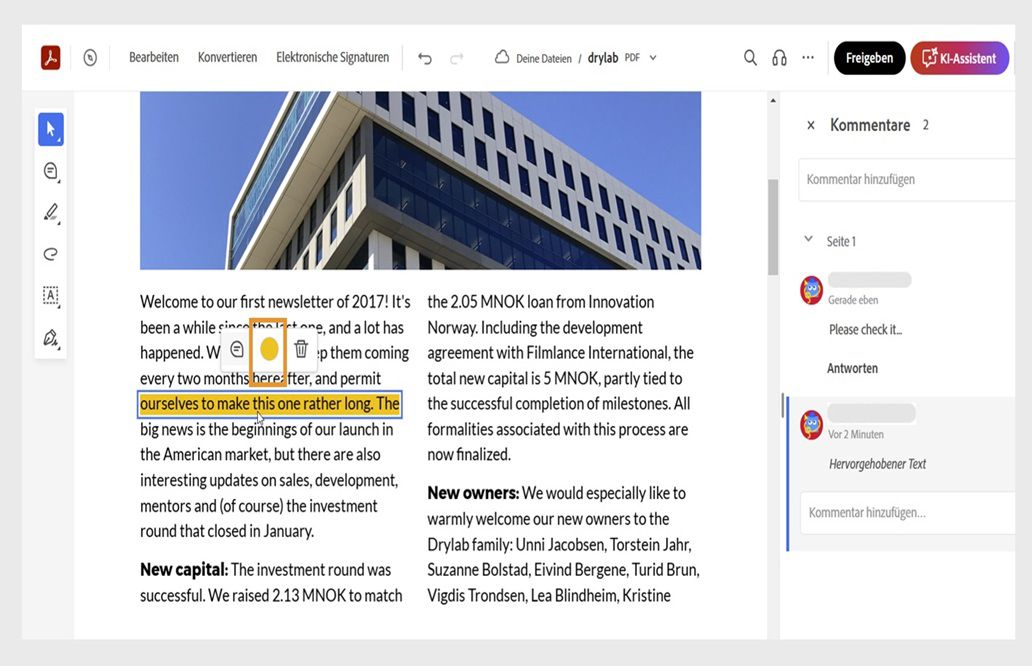Image resolution: width=1032 pixels, height=666 pixels.
Task: Close the Kommentare panel
Action: 811,125
